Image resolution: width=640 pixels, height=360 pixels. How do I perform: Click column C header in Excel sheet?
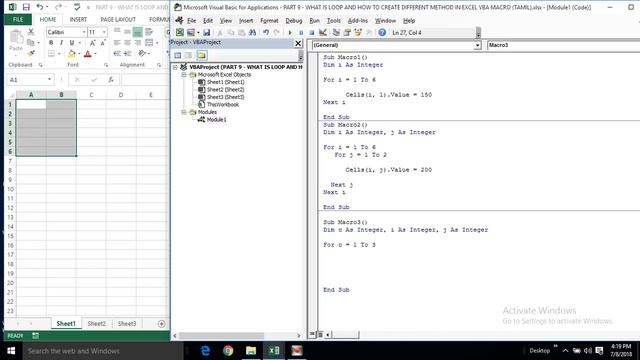(x=91, y=95)
